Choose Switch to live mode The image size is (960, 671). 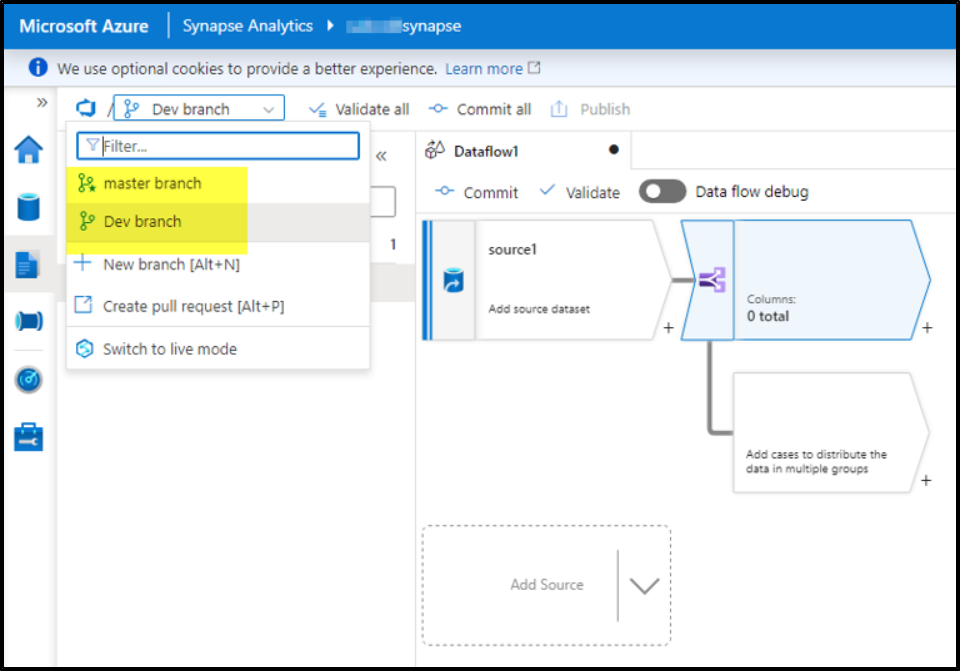(x=218, y=349)
